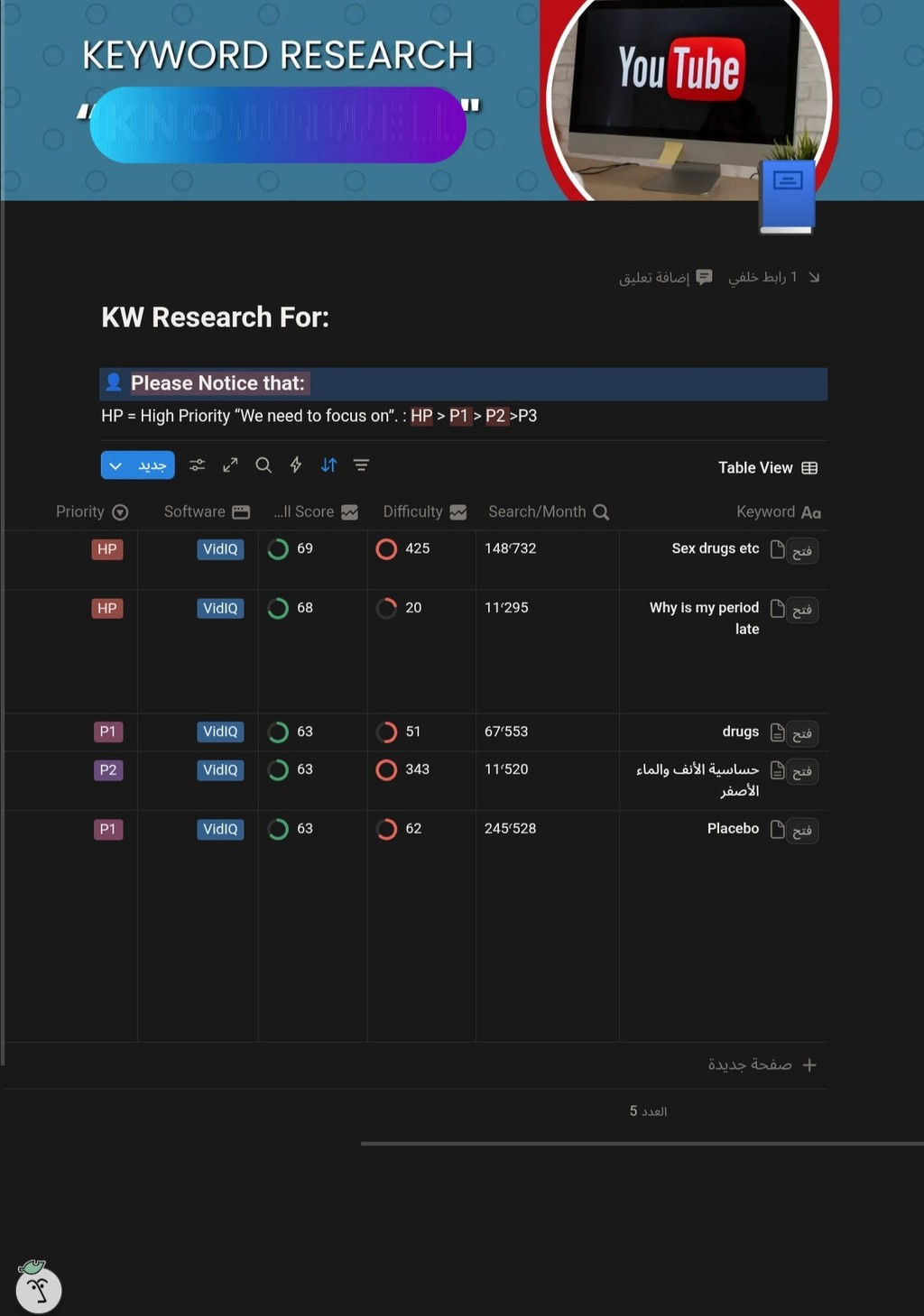Click the Sex drugs etc keyword text
The width and height of the screenshot is (924, 1316).
click(x=716, y=548)
